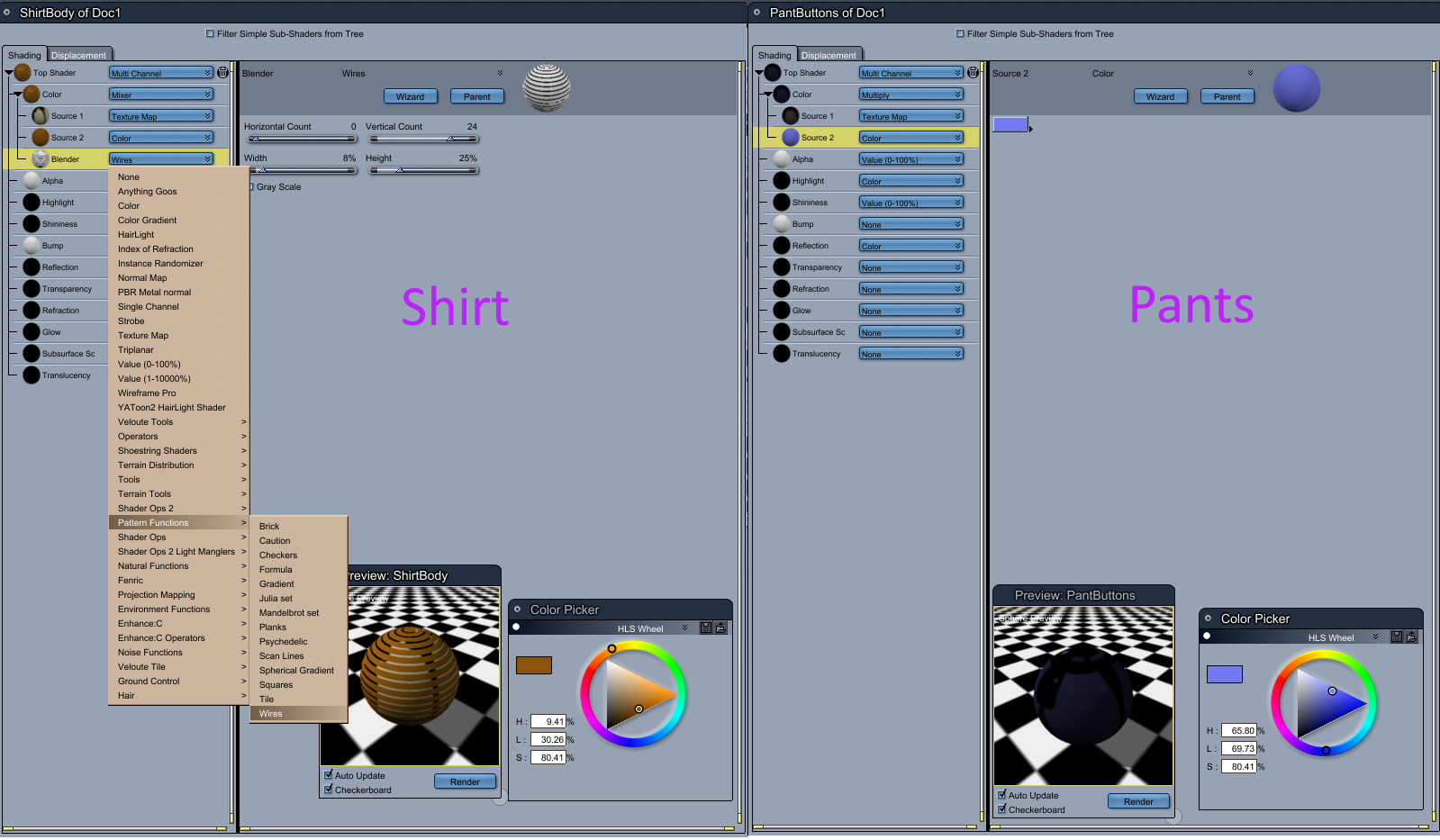The width and height of the screenshot is (1440, 840).
Task: Open Noise Functions submenu in shader menu
Action: (178, 652)
